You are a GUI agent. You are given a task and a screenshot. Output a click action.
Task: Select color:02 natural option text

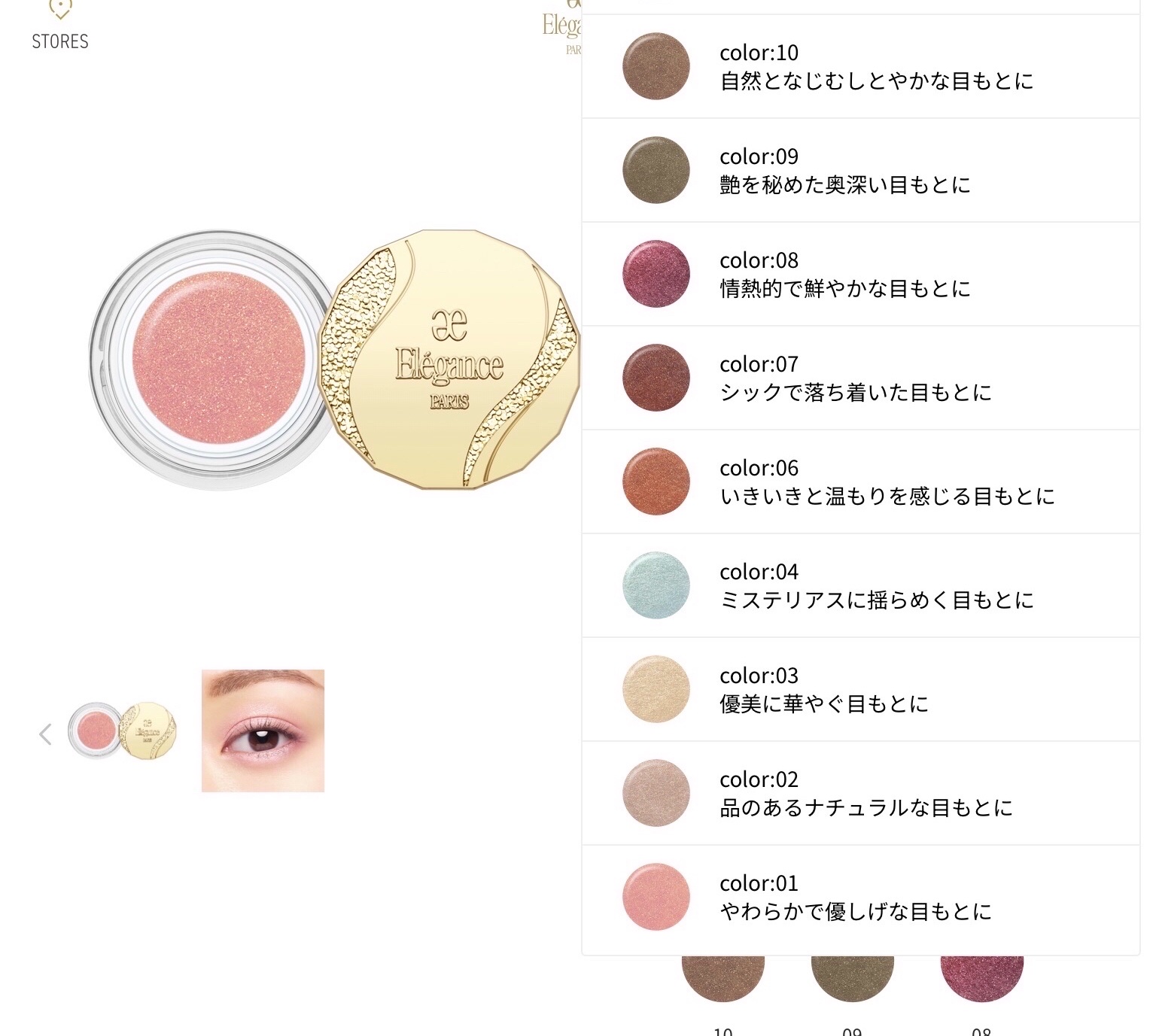click(x=865, y=794)
